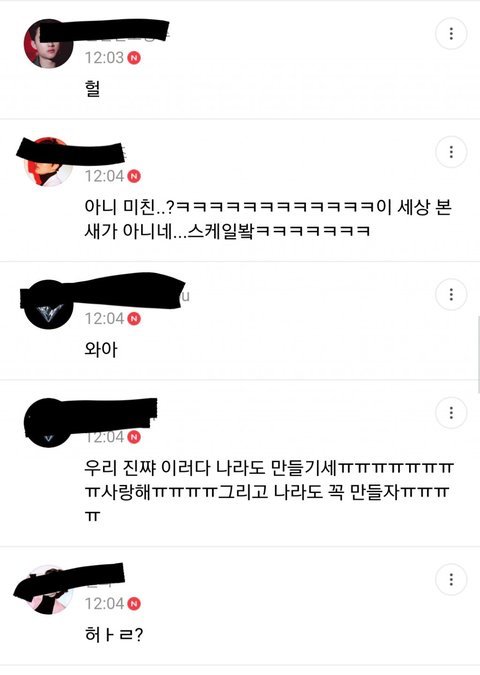Open red profile avatar of 아니 미친 commenter
480x675 pixels.
pyautogui.click(x=48, y=162)
